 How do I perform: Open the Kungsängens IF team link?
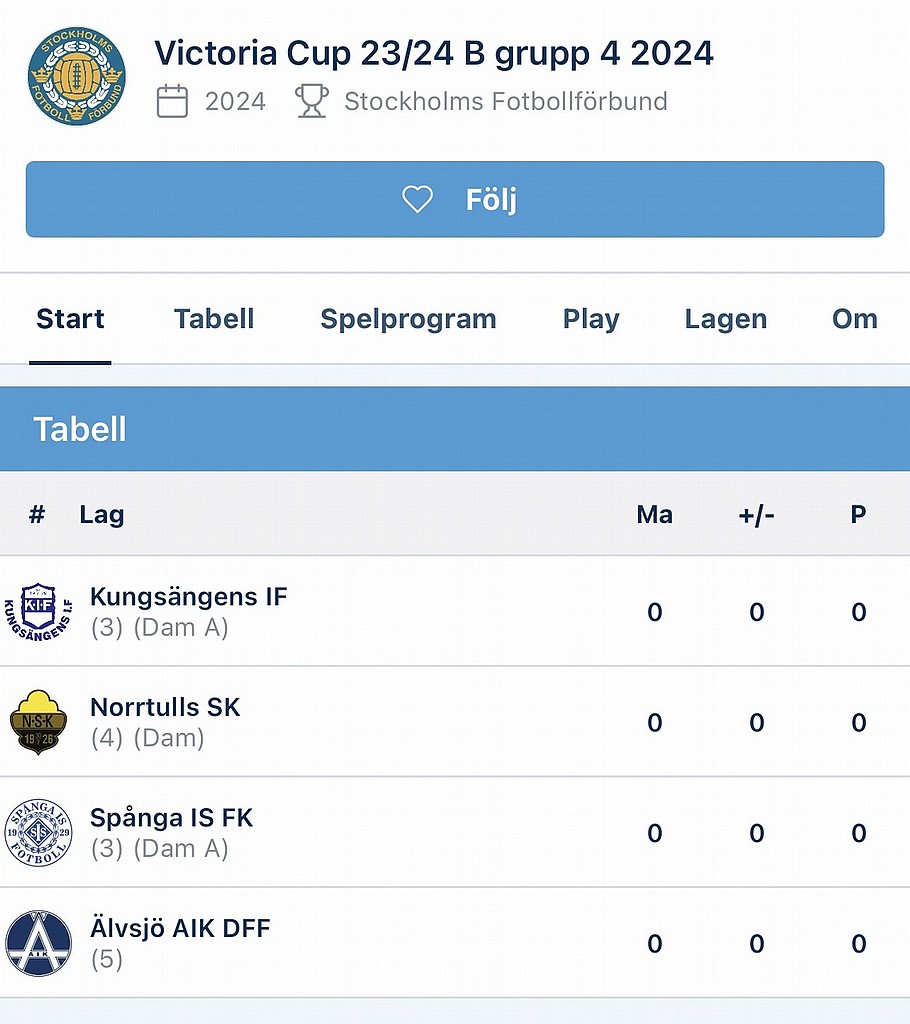point(188,597)
